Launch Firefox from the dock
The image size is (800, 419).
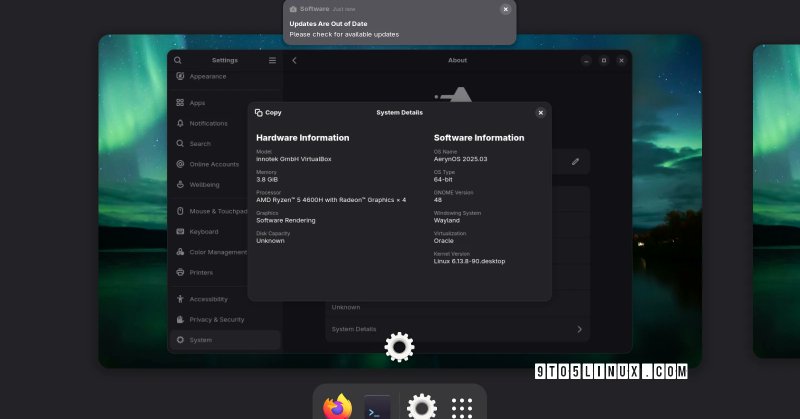pyautogui.click(x=337, y=407)
